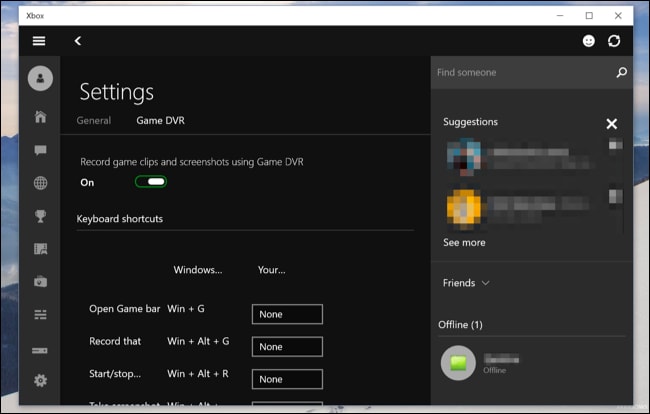Go back with the back arrow
650x414 pixels.
pos(78,41)
